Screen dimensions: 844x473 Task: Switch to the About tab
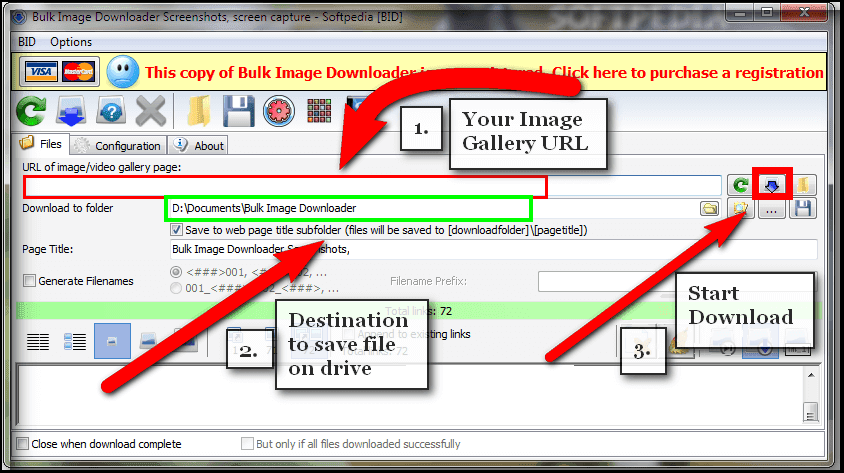pos(198,146)
